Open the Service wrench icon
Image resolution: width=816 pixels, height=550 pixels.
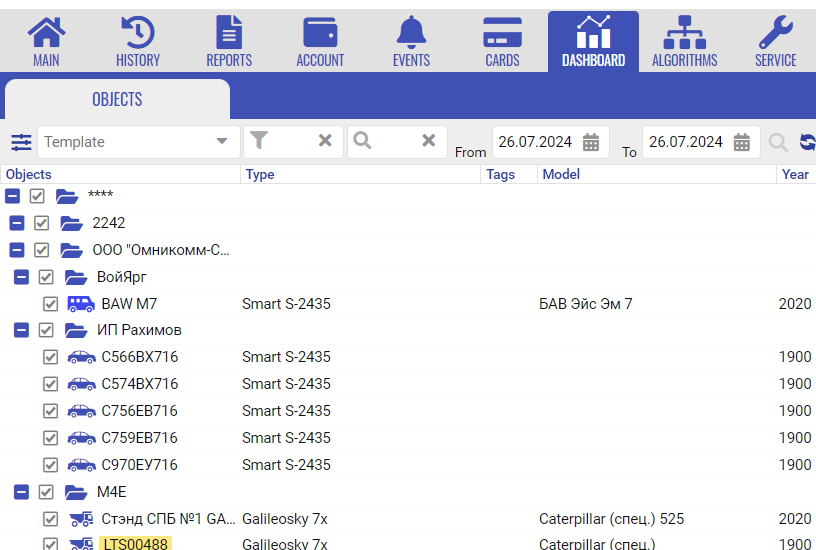point(775,33)
